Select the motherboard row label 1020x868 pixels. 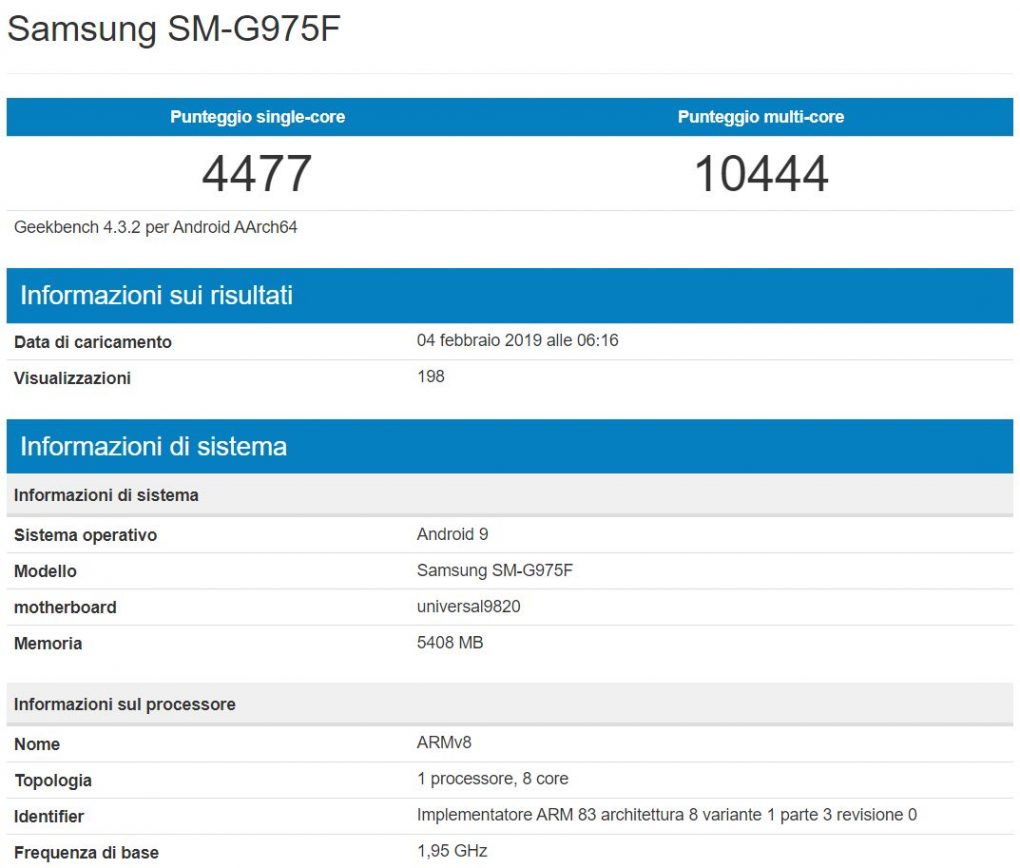(x=65, y=608)
